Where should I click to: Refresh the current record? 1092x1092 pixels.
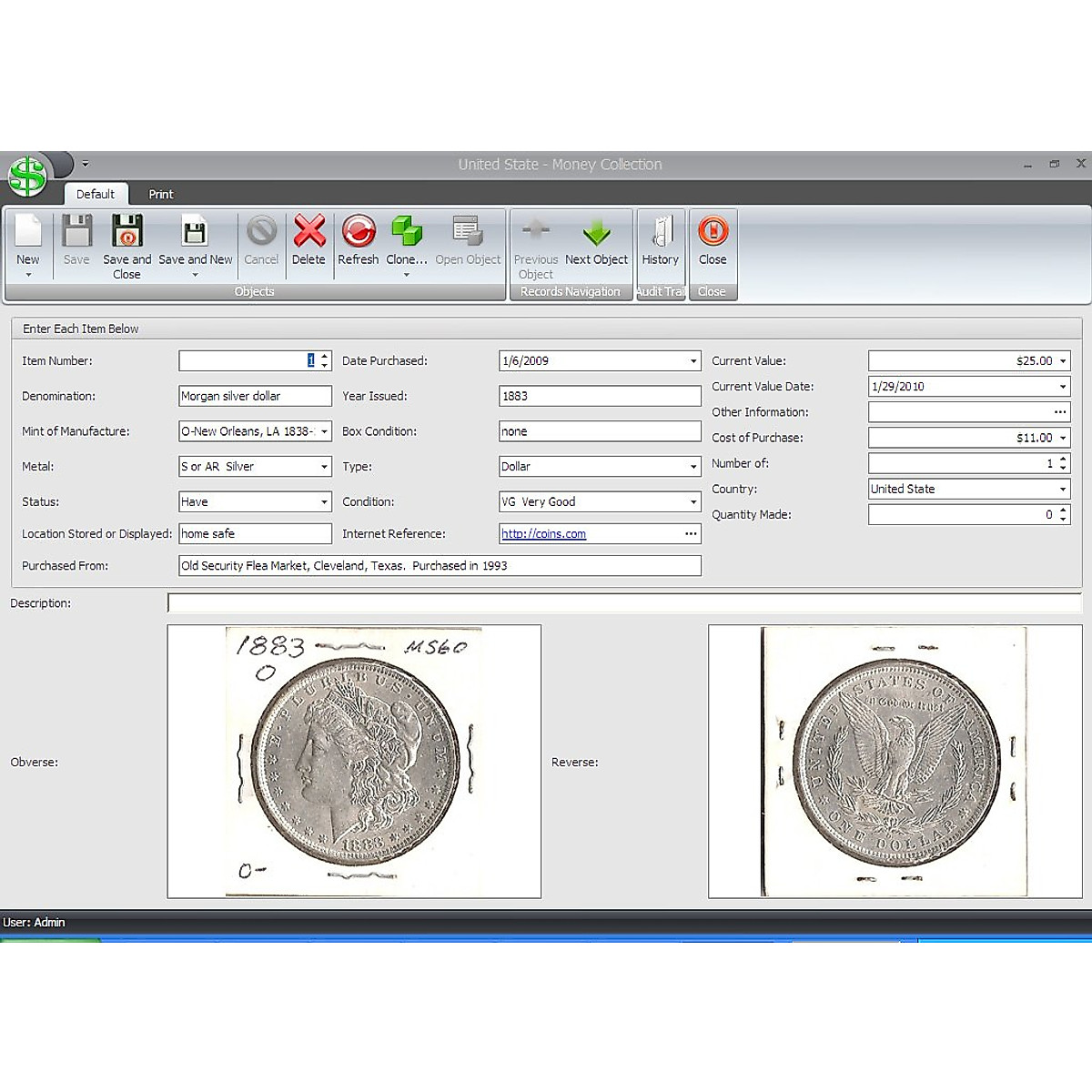pyautogui.click(x=358, y=238)
